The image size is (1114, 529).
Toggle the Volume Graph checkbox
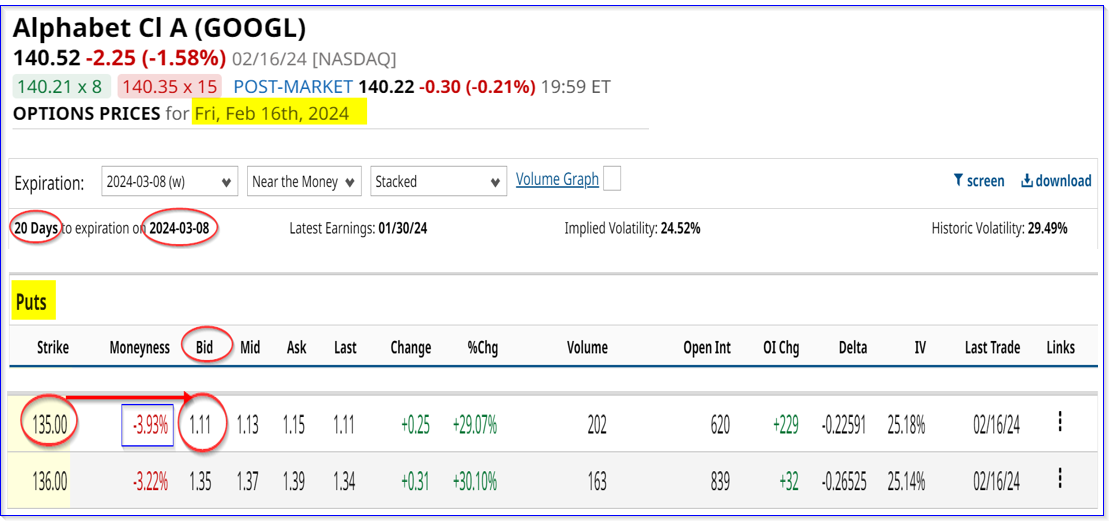click(x=612, y=179)
